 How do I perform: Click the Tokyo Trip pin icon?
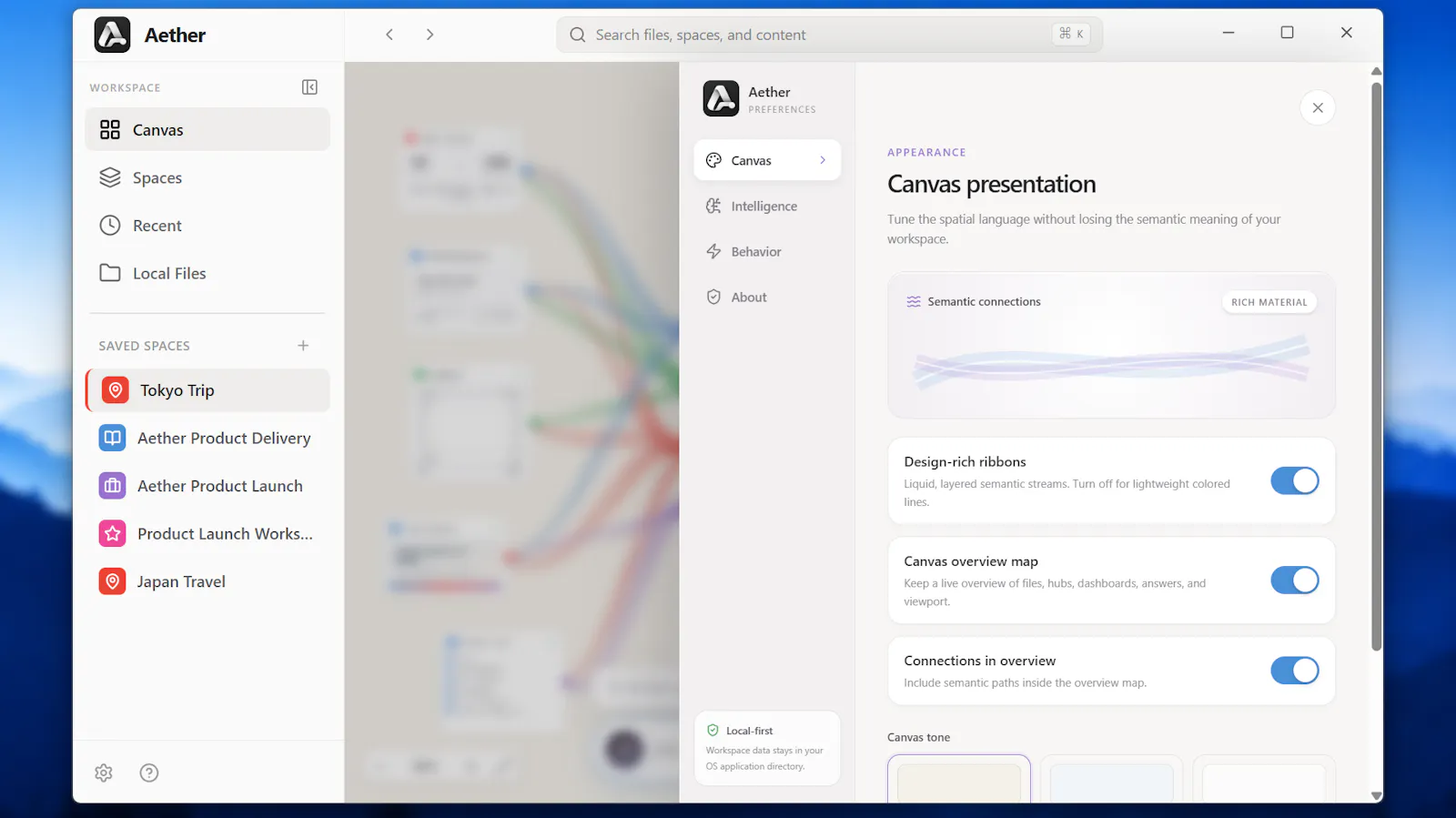coord(115,390)
